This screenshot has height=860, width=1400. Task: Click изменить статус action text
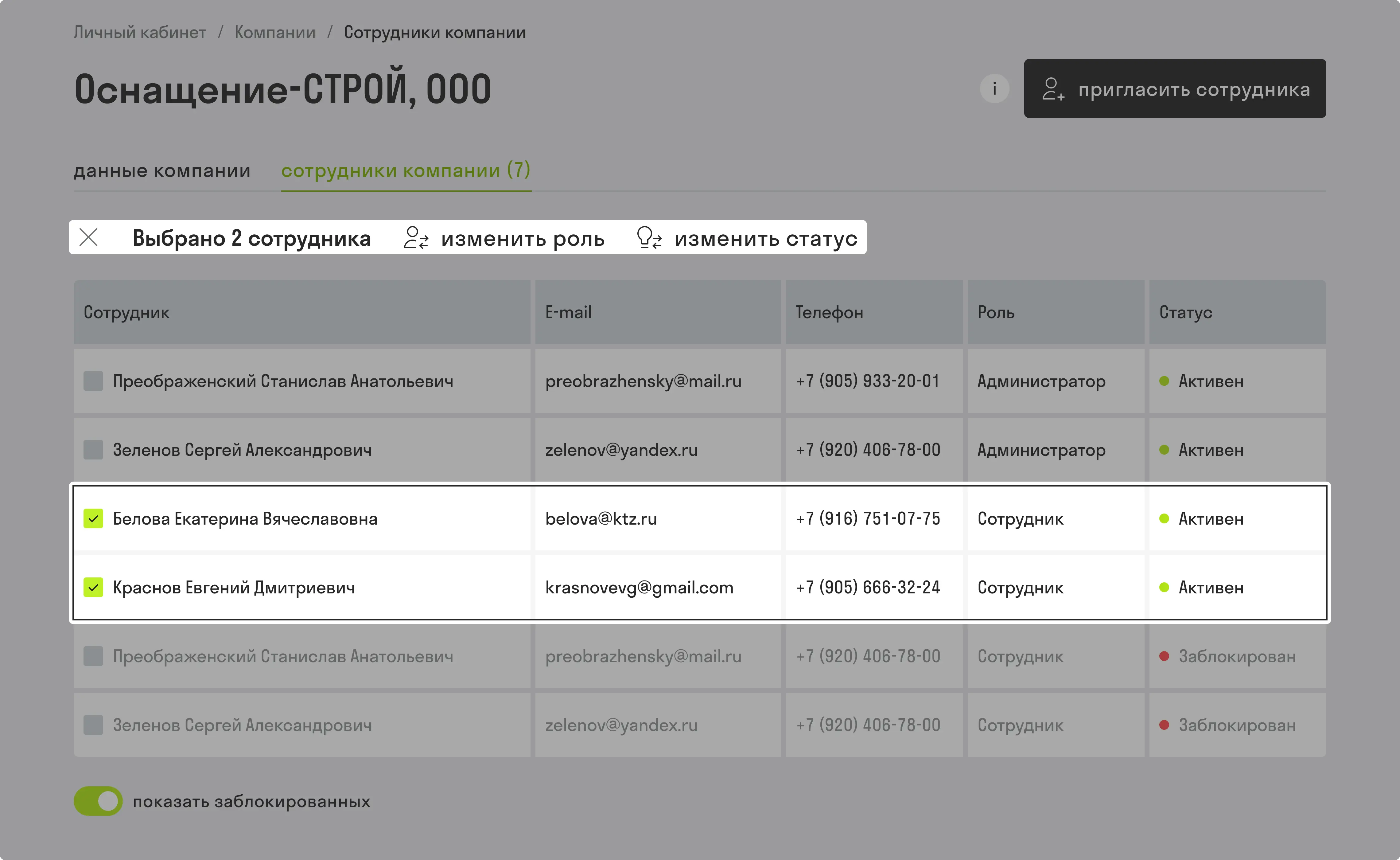[766, 238]
